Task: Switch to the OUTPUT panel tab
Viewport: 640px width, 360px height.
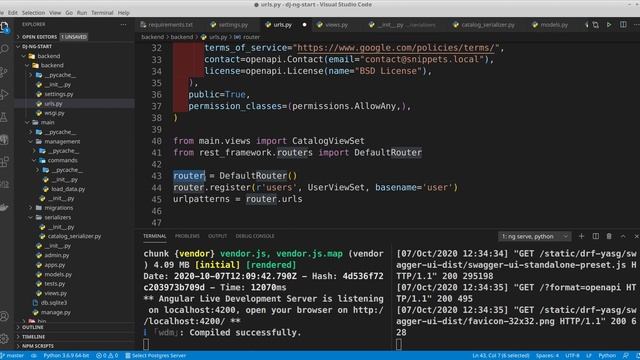Action: tap(218, 236)
